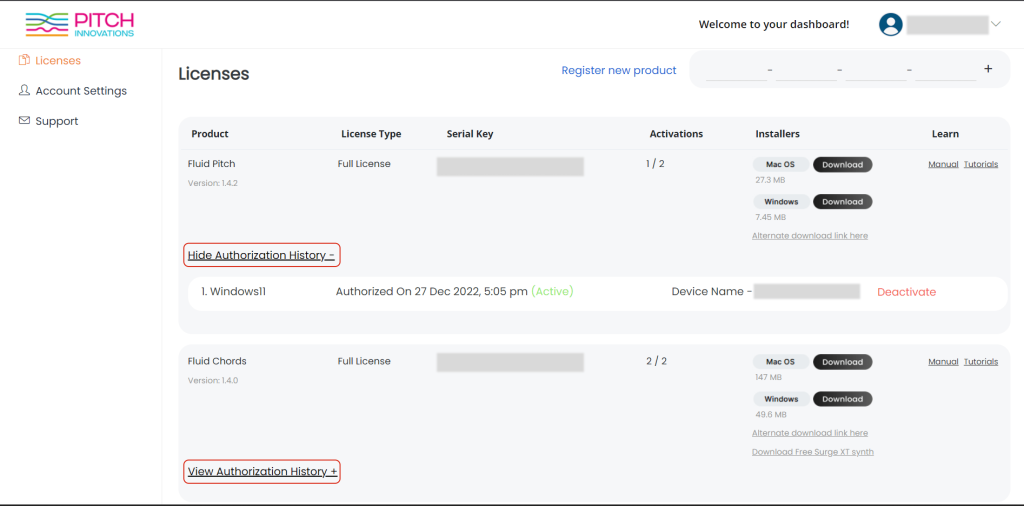The image size is (1024, 506).
Task: Download Fluid Pitch Mac OS installer
Action: [x=842, y=165]
